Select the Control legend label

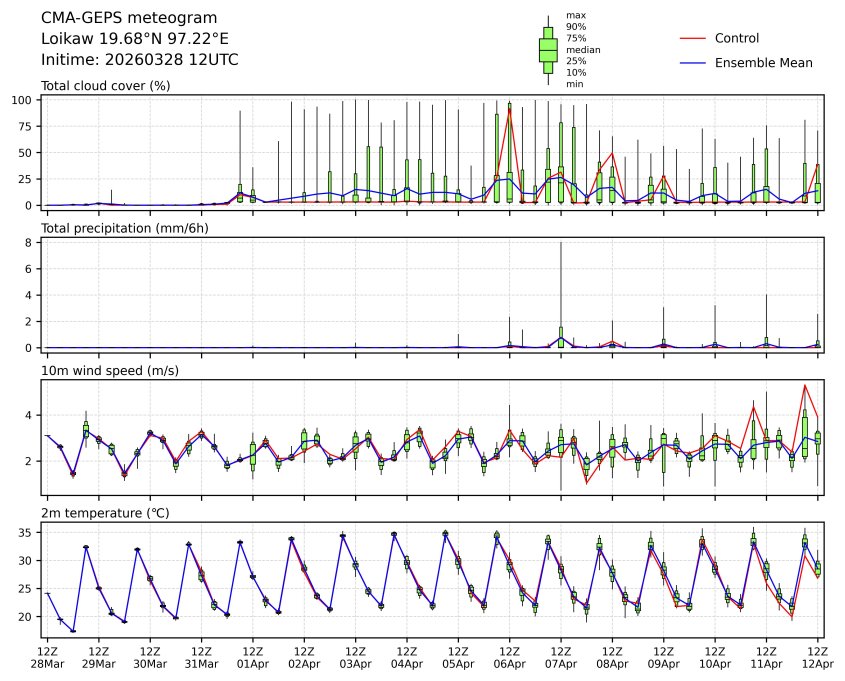737,39
